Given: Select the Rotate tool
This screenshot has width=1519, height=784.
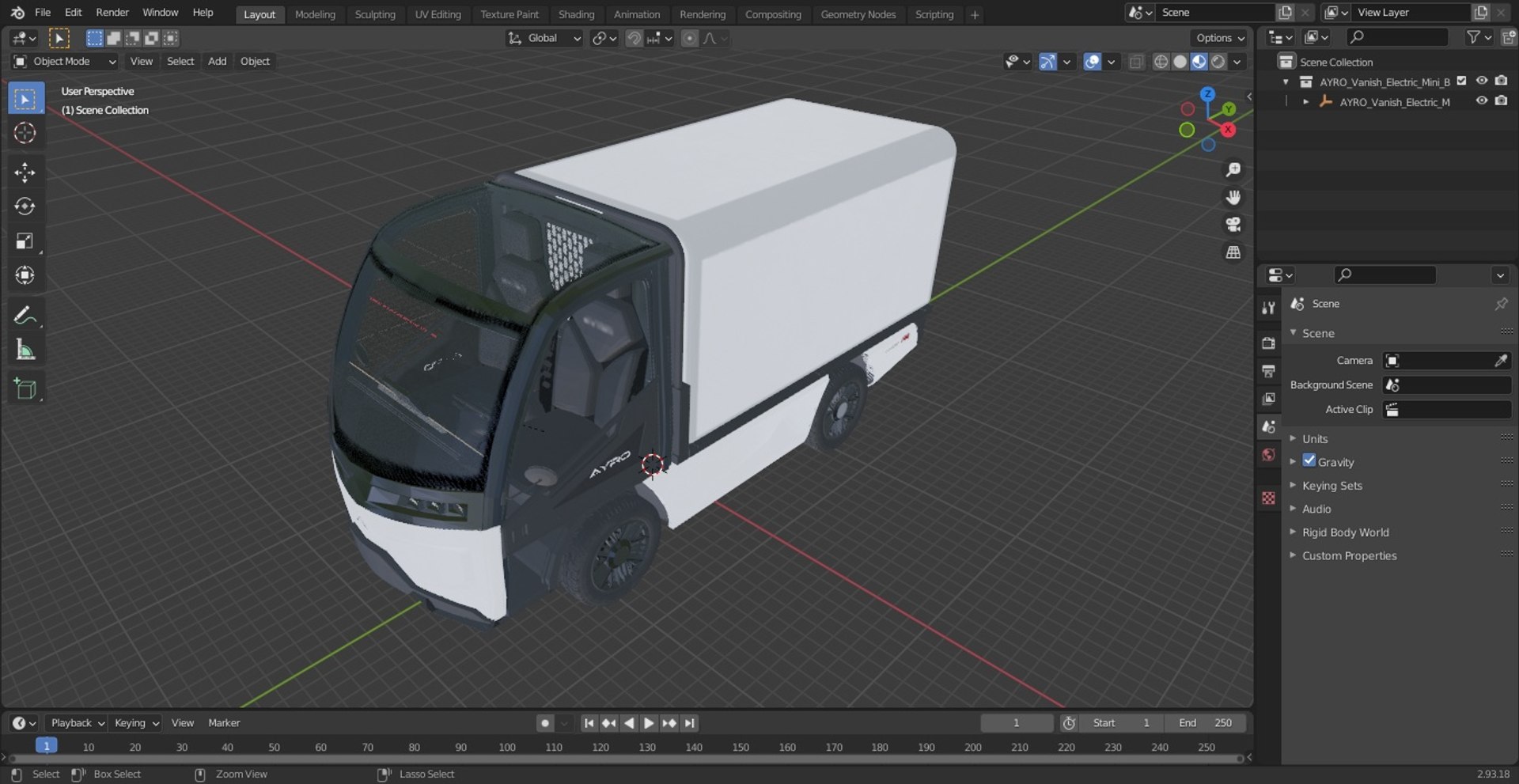Looking at the screenshot, I should click(25, 206).
